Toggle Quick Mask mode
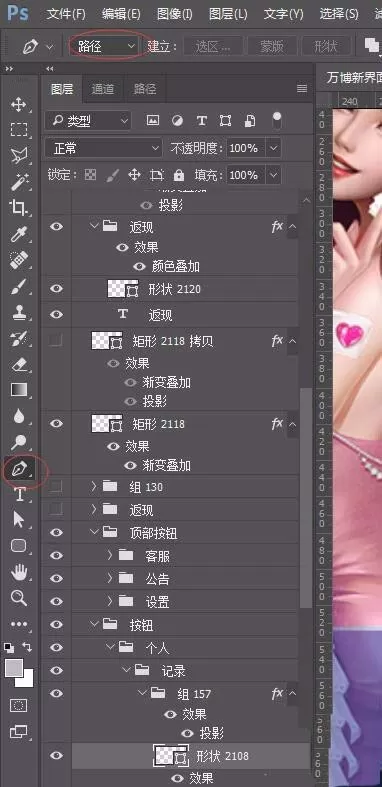The image size is (382, 787). point(19,705)
